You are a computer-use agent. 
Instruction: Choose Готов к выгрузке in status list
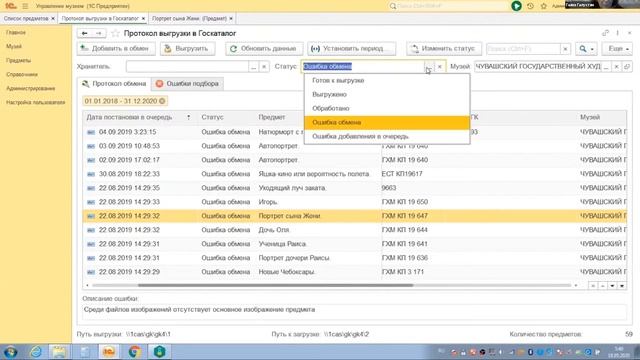[x=387, y=80]
